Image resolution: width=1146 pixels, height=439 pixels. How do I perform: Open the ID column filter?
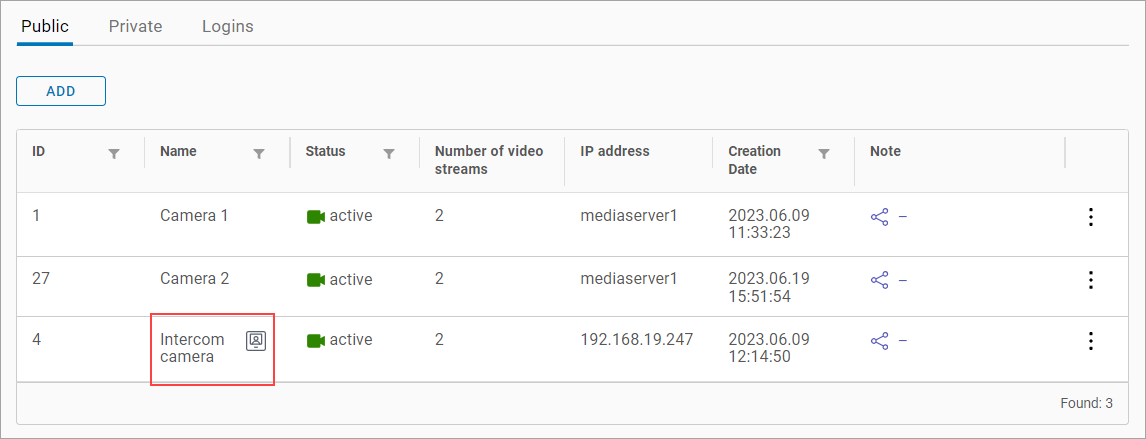tap(114, 154)
